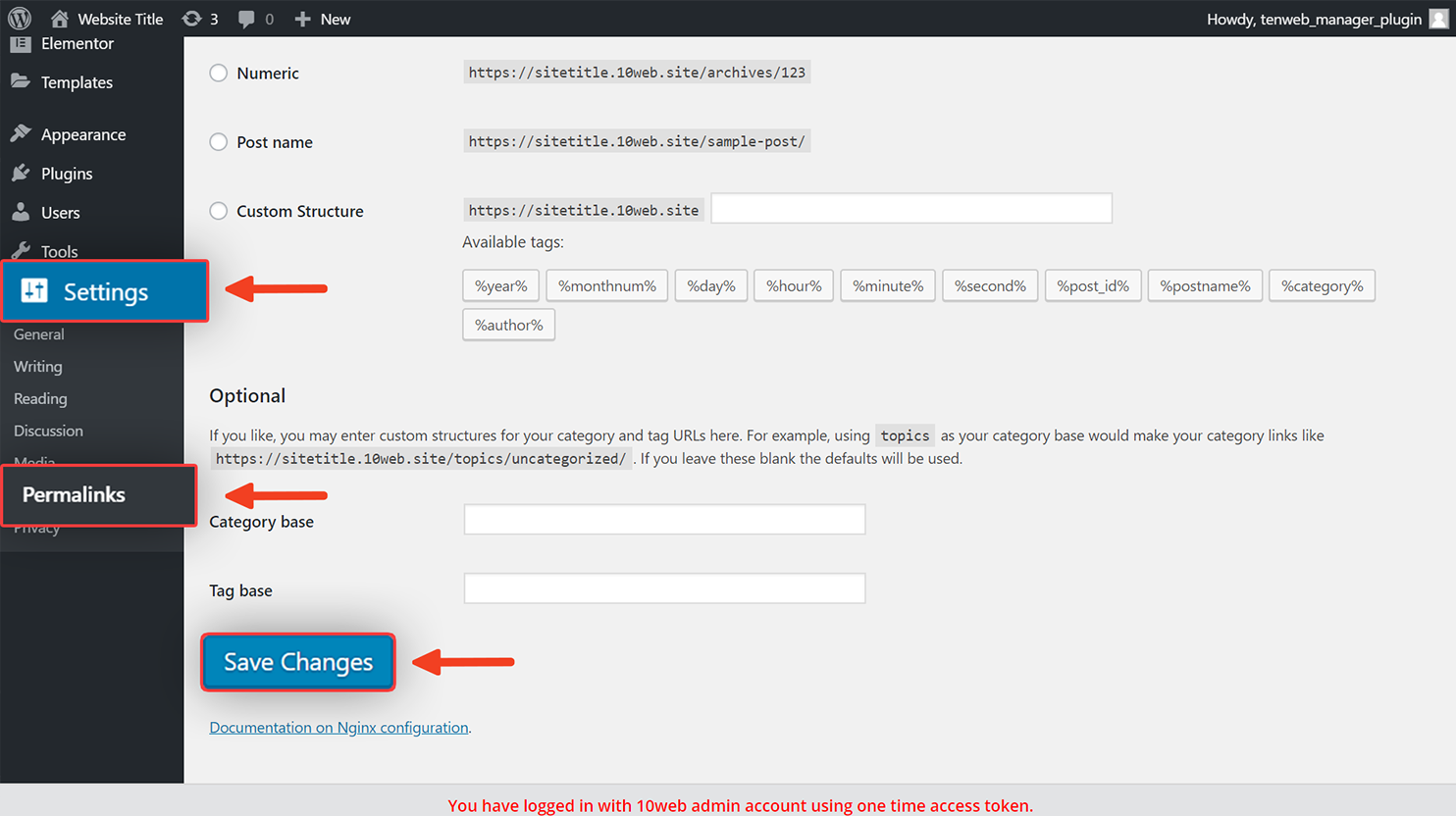1456x816 pixels.
Task: Insert the %year% tag
Action: [x=500, y=285]
